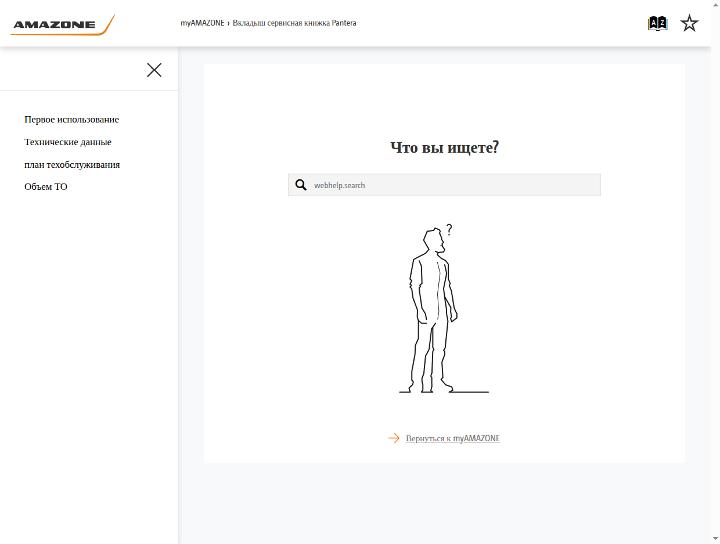This screenshot has height=544, width=720.
Task: Click the breadcrumb separator arrow
Action: point(228,23)
